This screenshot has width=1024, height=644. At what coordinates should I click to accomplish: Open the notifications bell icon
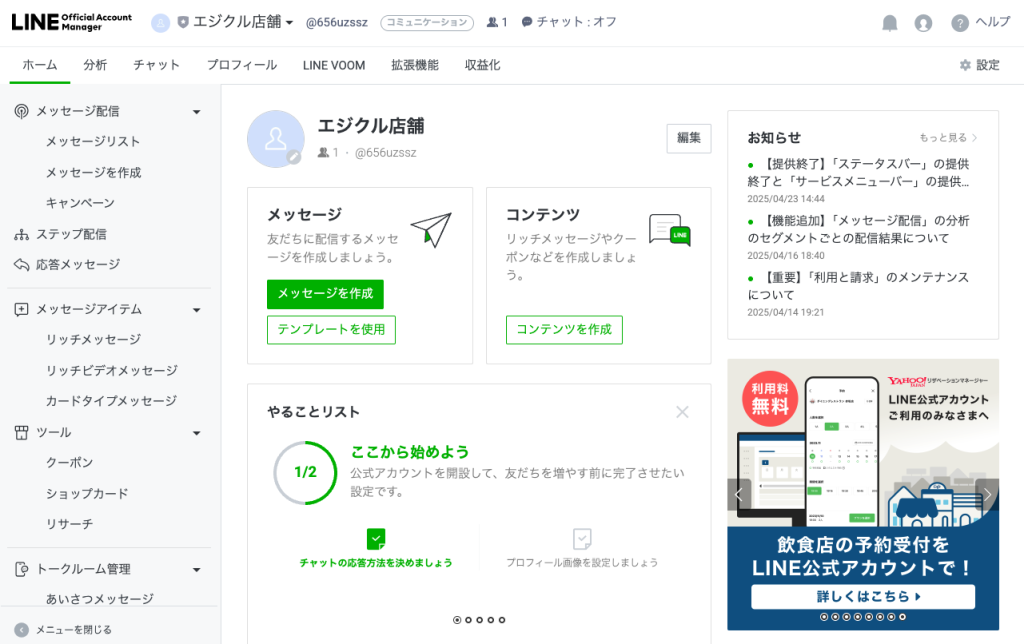[889, 24]
